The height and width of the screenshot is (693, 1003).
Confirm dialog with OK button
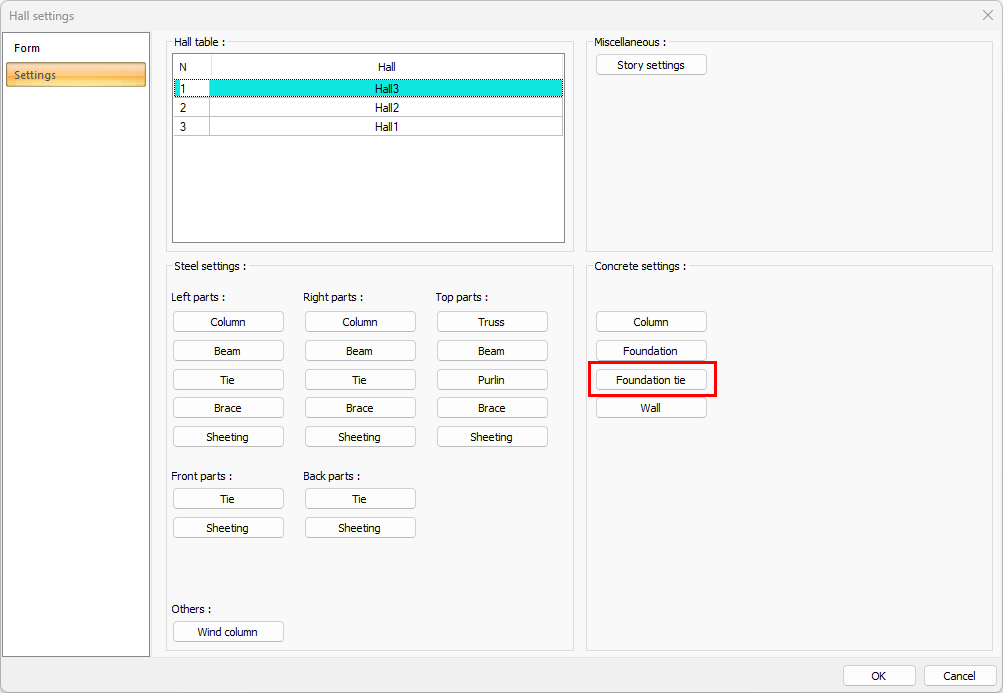click(879, 676)
